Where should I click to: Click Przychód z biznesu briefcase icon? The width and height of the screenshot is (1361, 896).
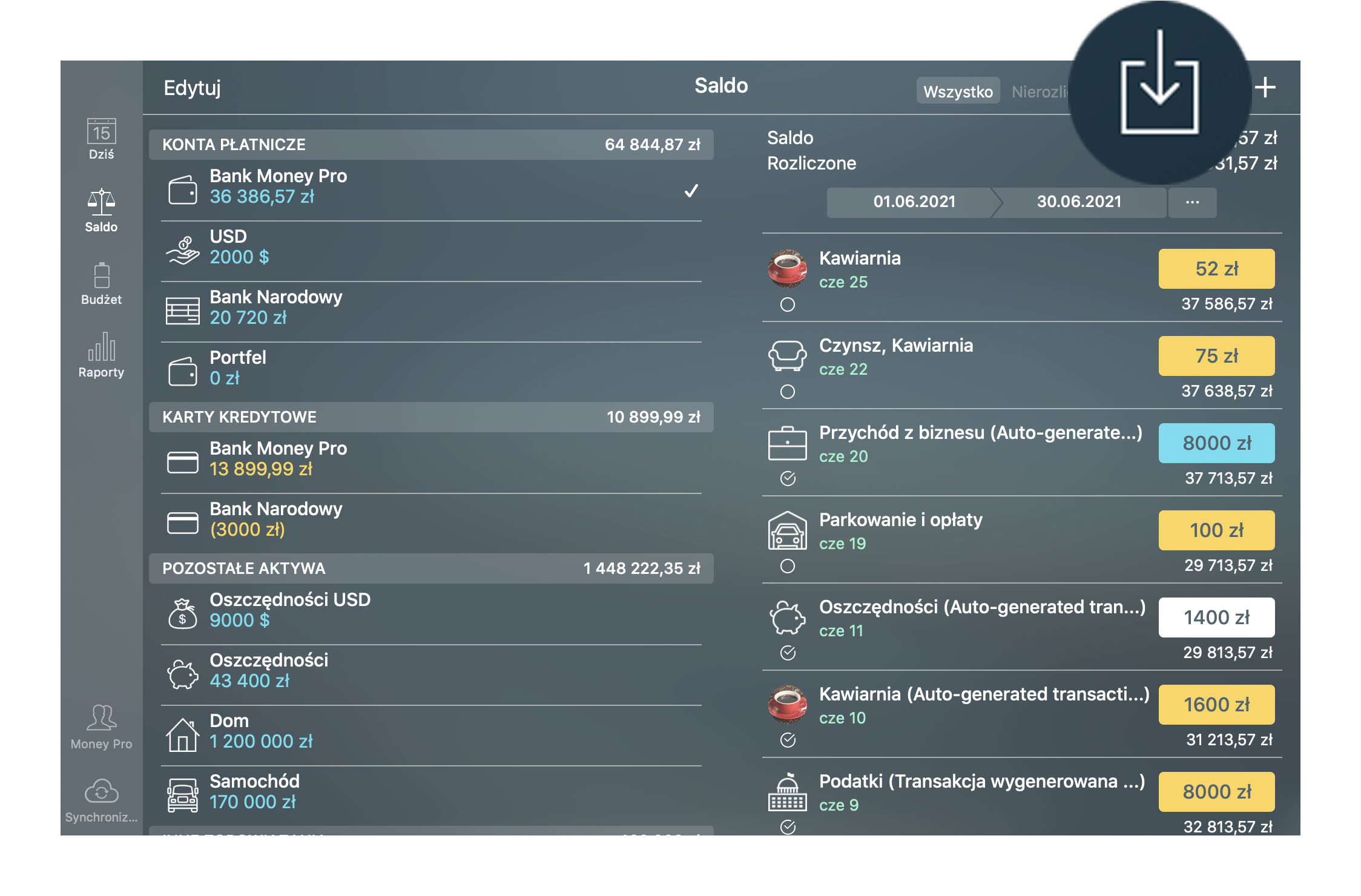tap(787, 444)
